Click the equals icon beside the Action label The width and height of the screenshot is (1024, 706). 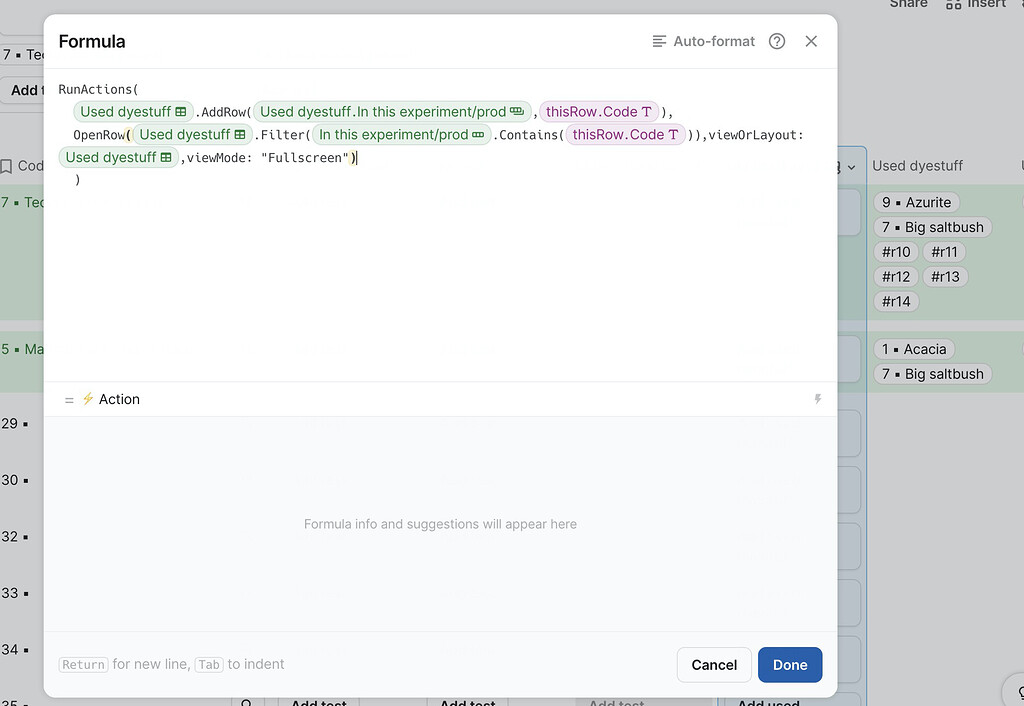coord(68,399)
